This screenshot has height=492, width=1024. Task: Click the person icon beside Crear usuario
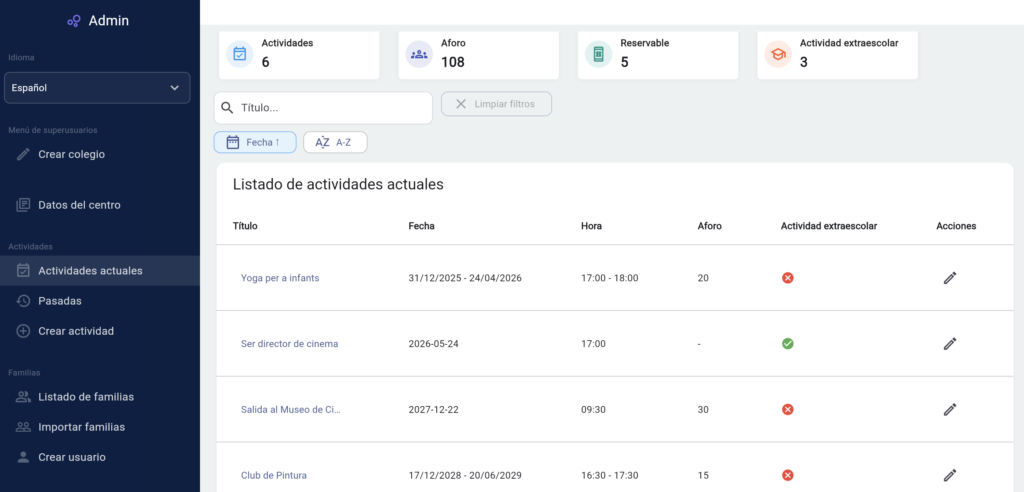coord(23,457)
